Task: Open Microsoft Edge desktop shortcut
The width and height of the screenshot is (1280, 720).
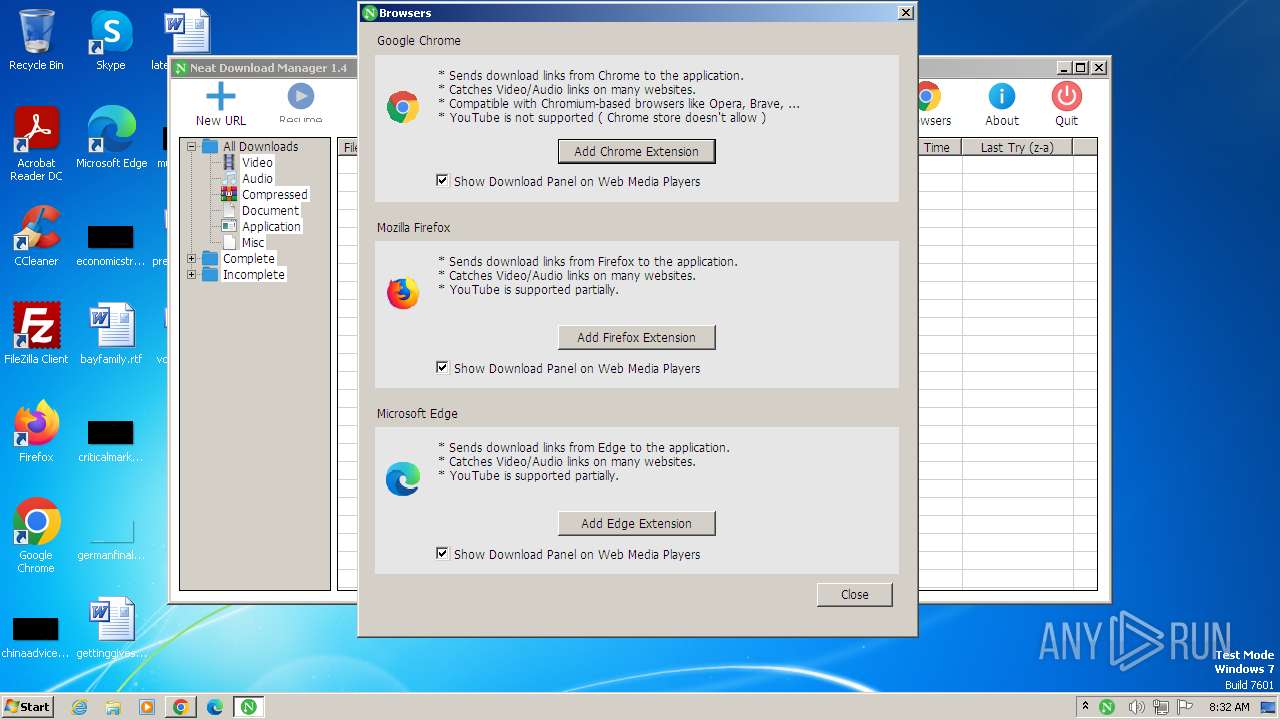Action: click(111, 138)
